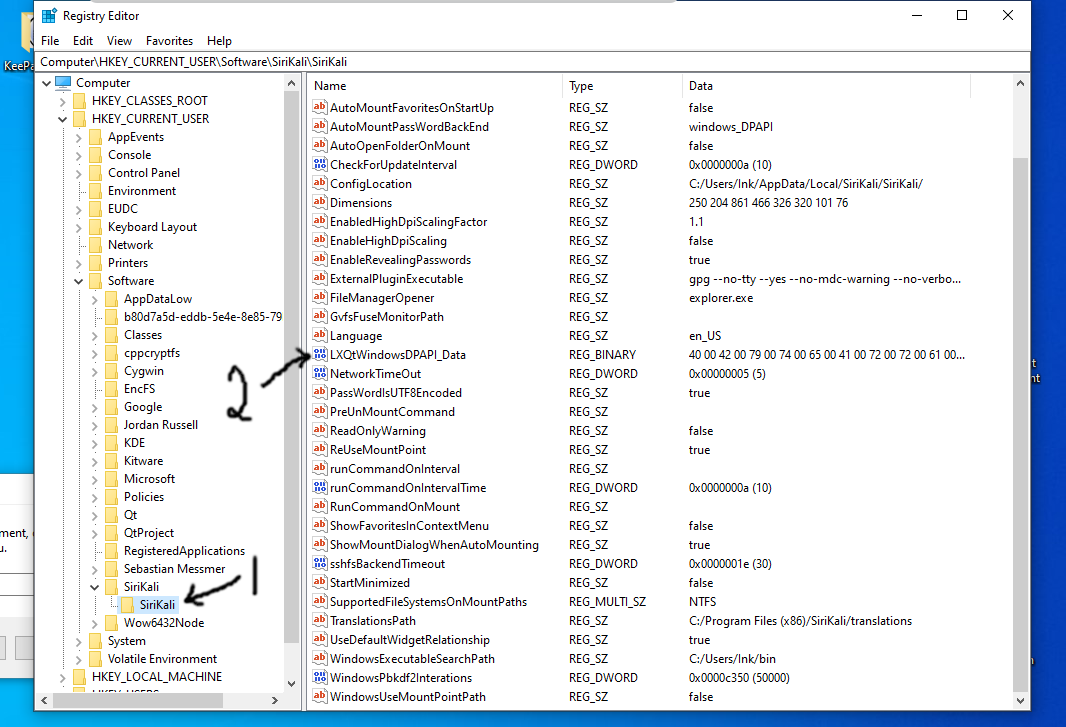
Task: Collapse the Software tree node
Action: pyautogui.click(x=78, y=280)
